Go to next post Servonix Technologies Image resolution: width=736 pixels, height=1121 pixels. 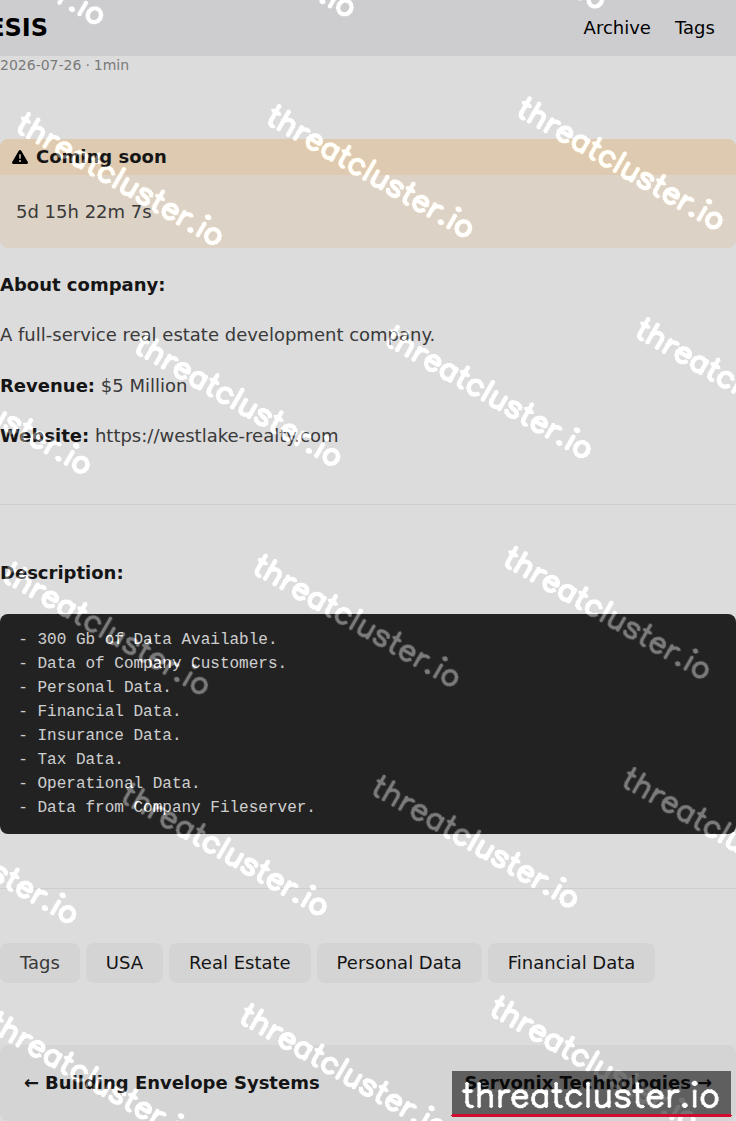pos(588,1083)
